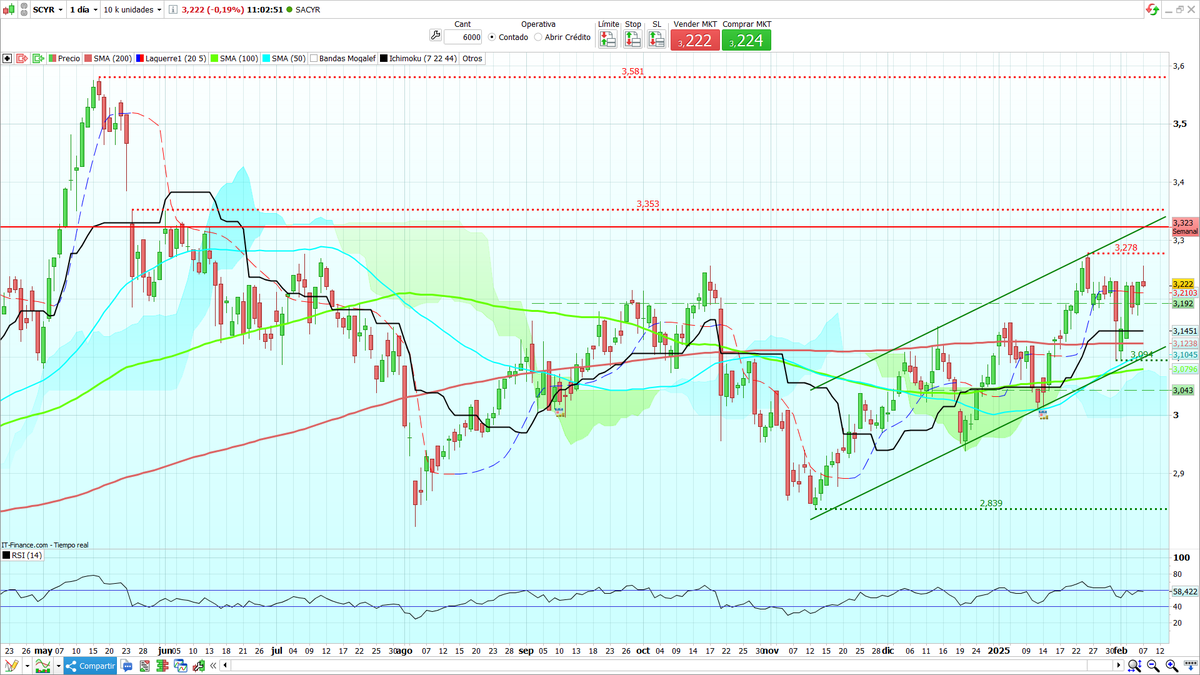1200x675 pixels.
Task: Click the drawing tools pencil icon
Action: (x=12, y=665)
